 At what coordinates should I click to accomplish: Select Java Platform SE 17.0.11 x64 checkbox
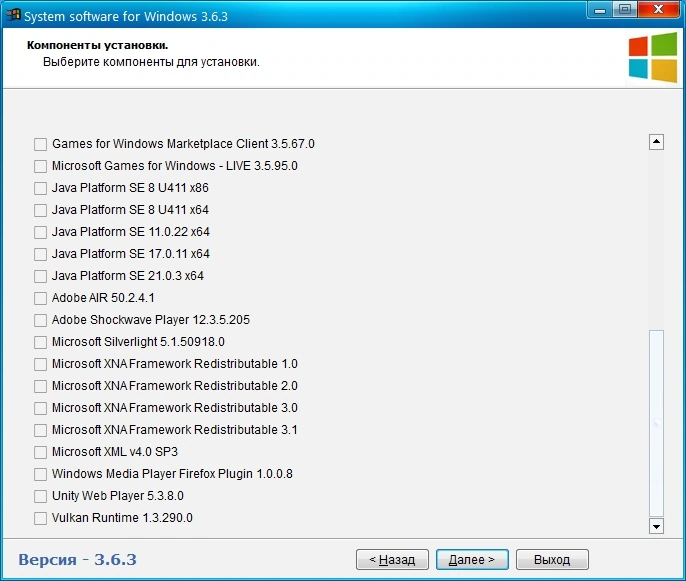click(40, 254)
